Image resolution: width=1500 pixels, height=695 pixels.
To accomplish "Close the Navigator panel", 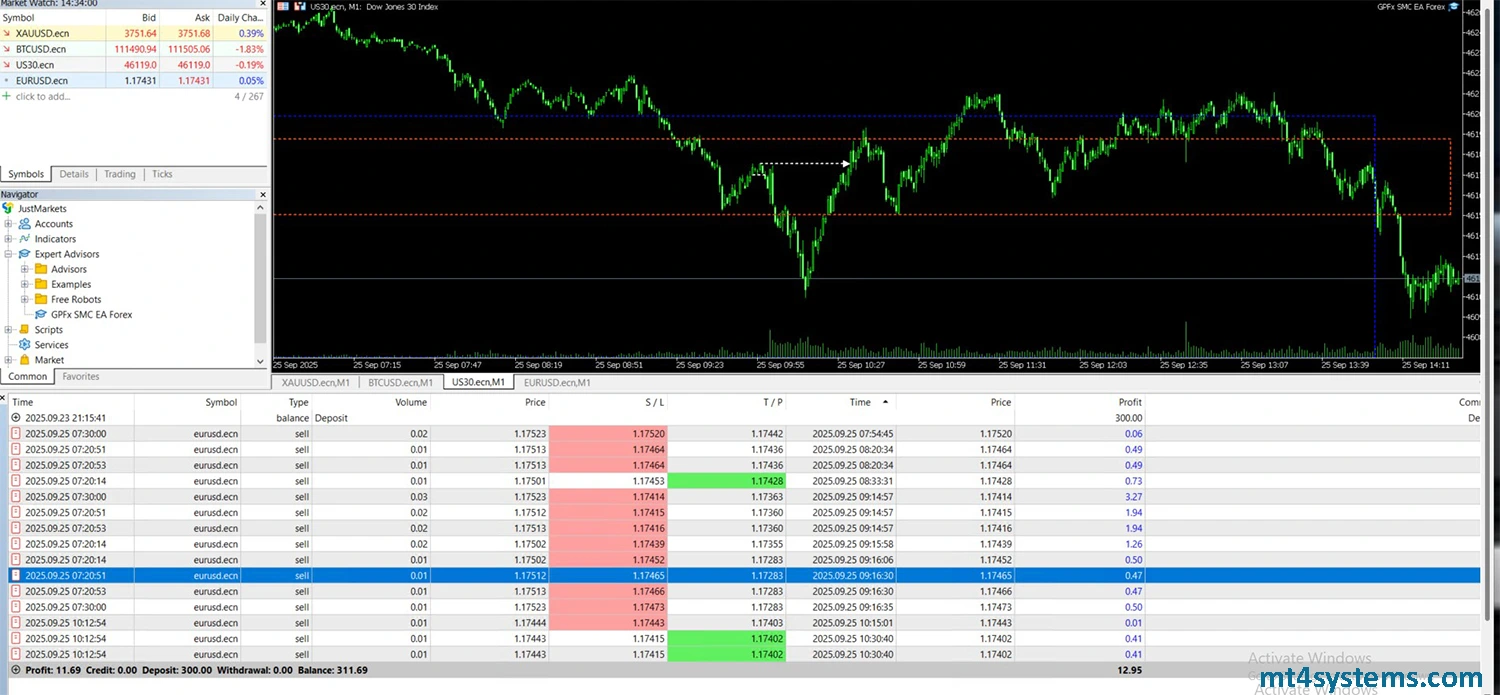I will [263, 194].
